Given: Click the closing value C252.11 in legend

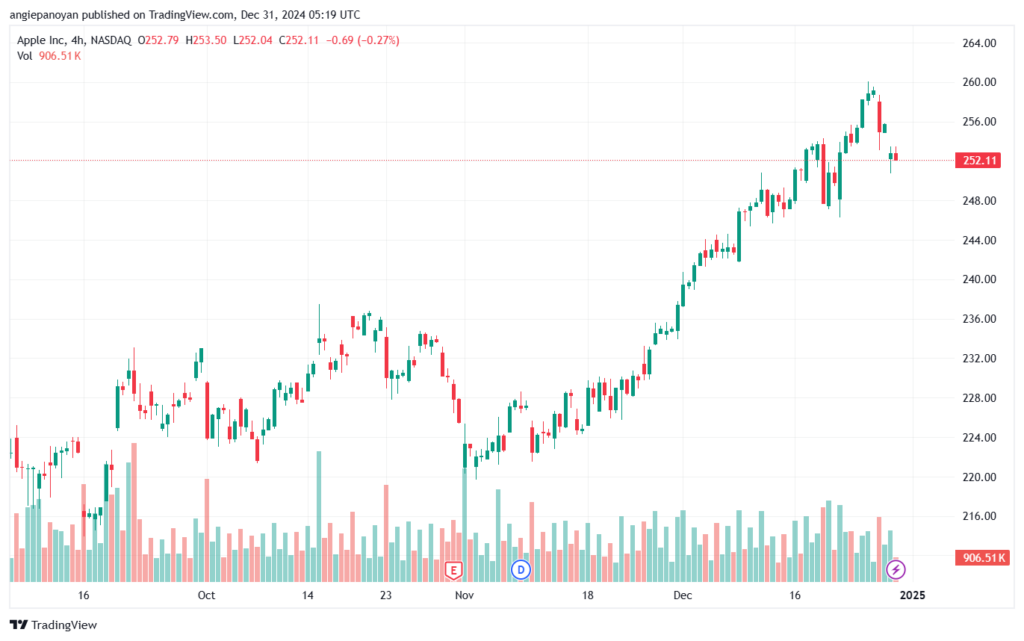Looking at the screenshot, I should [298, 40].
